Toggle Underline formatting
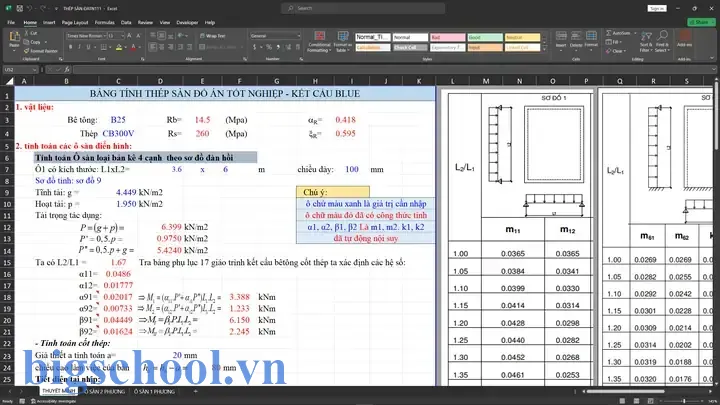Viewport: 720px width, 405px height. pos(88,47)
